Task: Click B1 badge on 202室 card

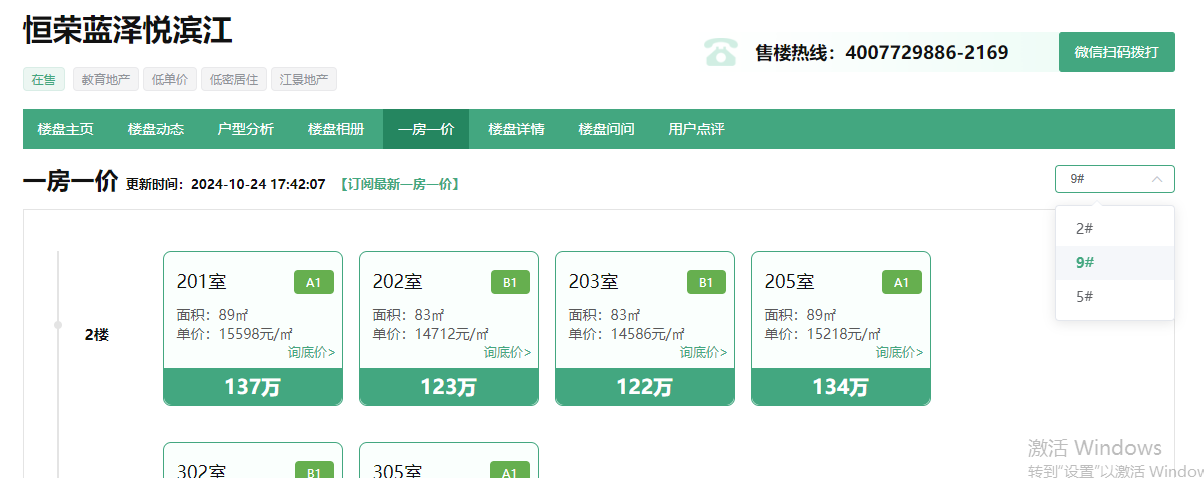Action: 510,282
